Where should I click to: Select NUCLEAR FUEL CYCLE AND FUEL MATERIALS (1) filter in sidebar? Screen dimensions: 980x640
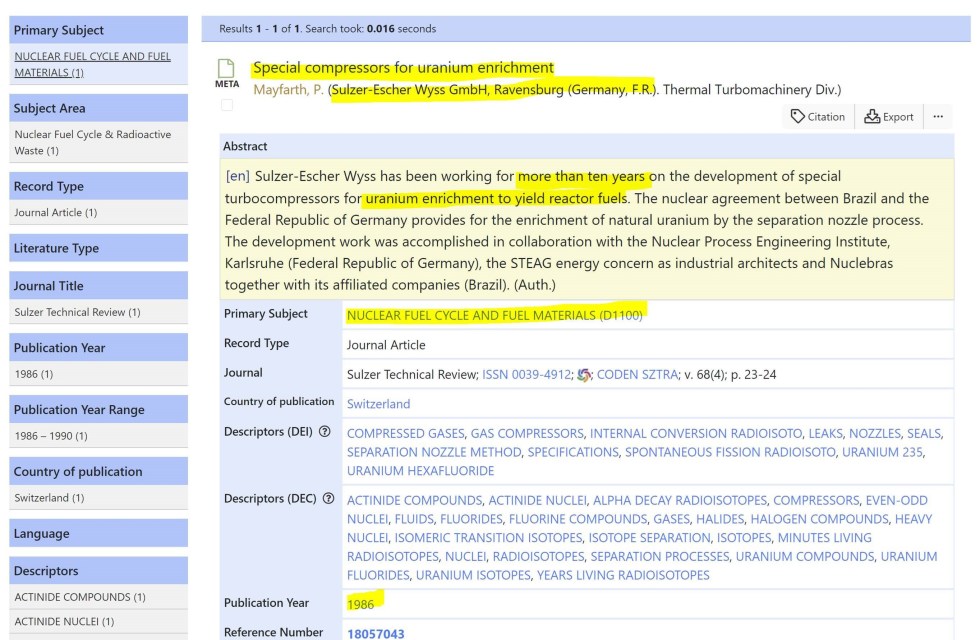point(92,64)
